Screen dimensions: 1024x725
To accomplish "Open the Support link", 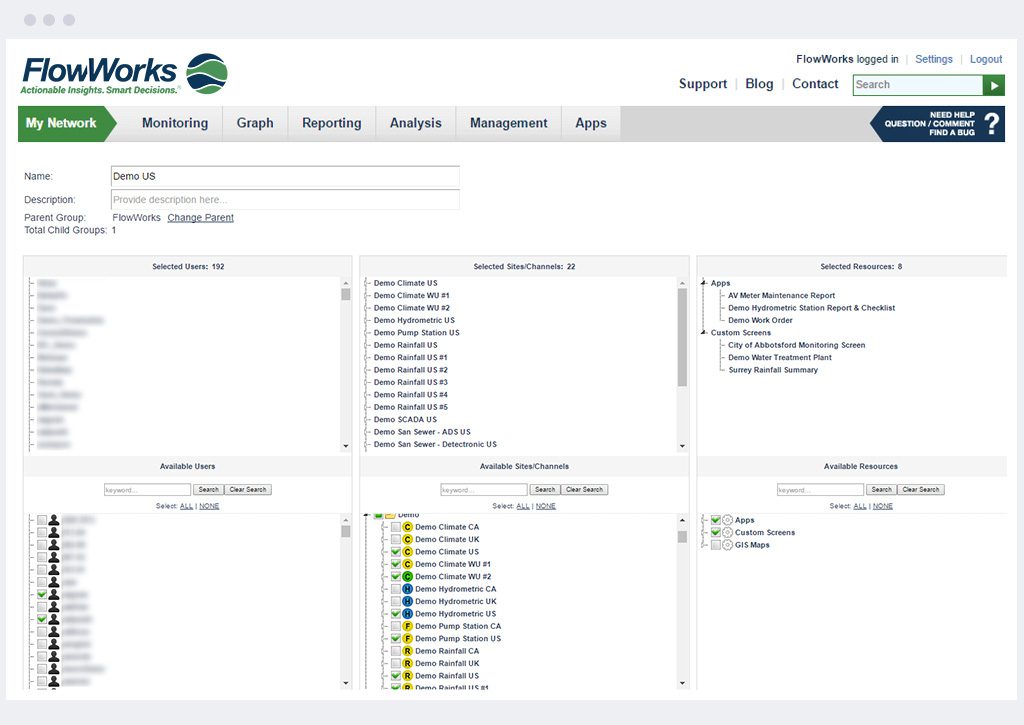I will click(x=703, y=84).
